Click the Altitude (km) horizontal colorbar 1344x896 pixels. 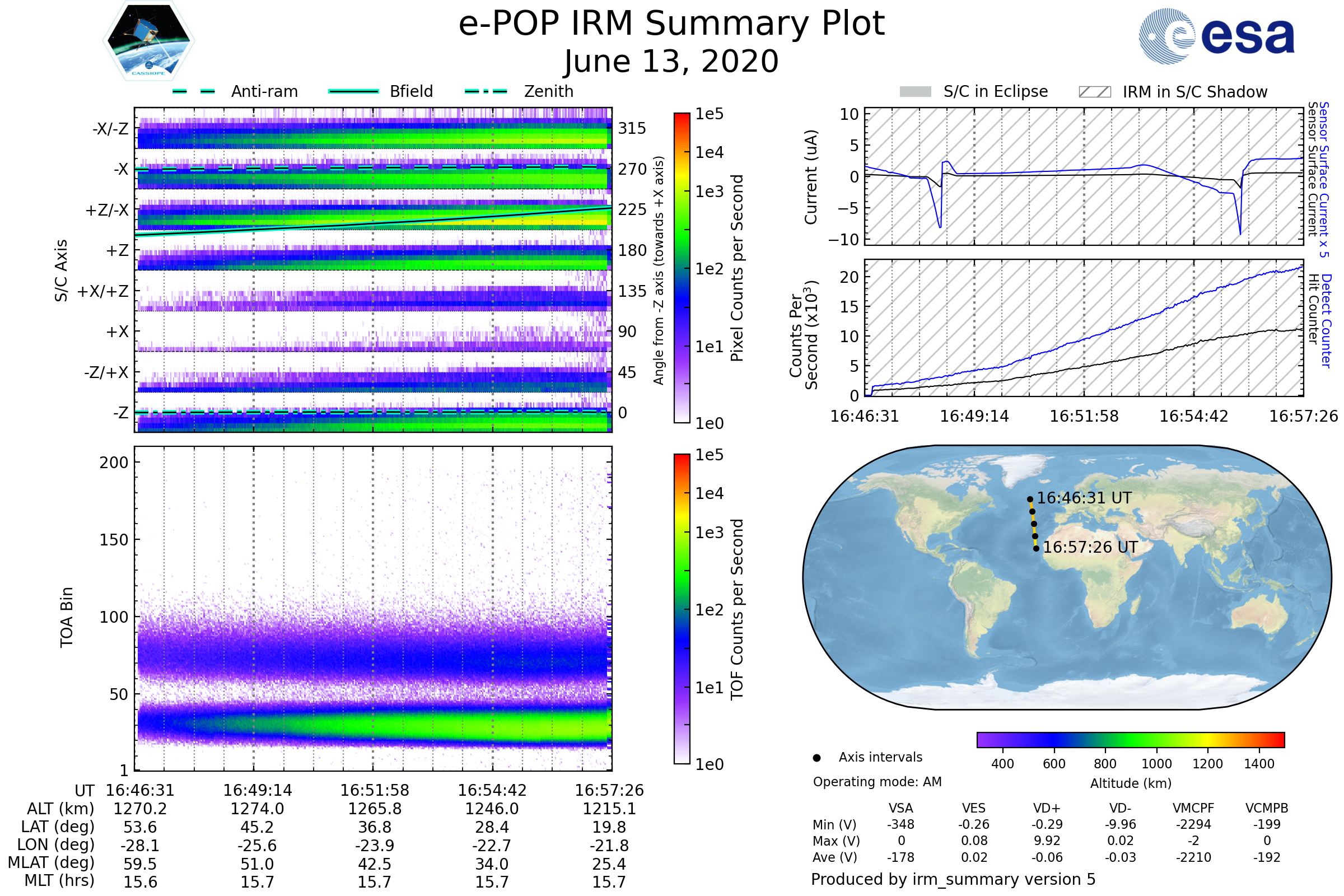(x=1130, y=740)
